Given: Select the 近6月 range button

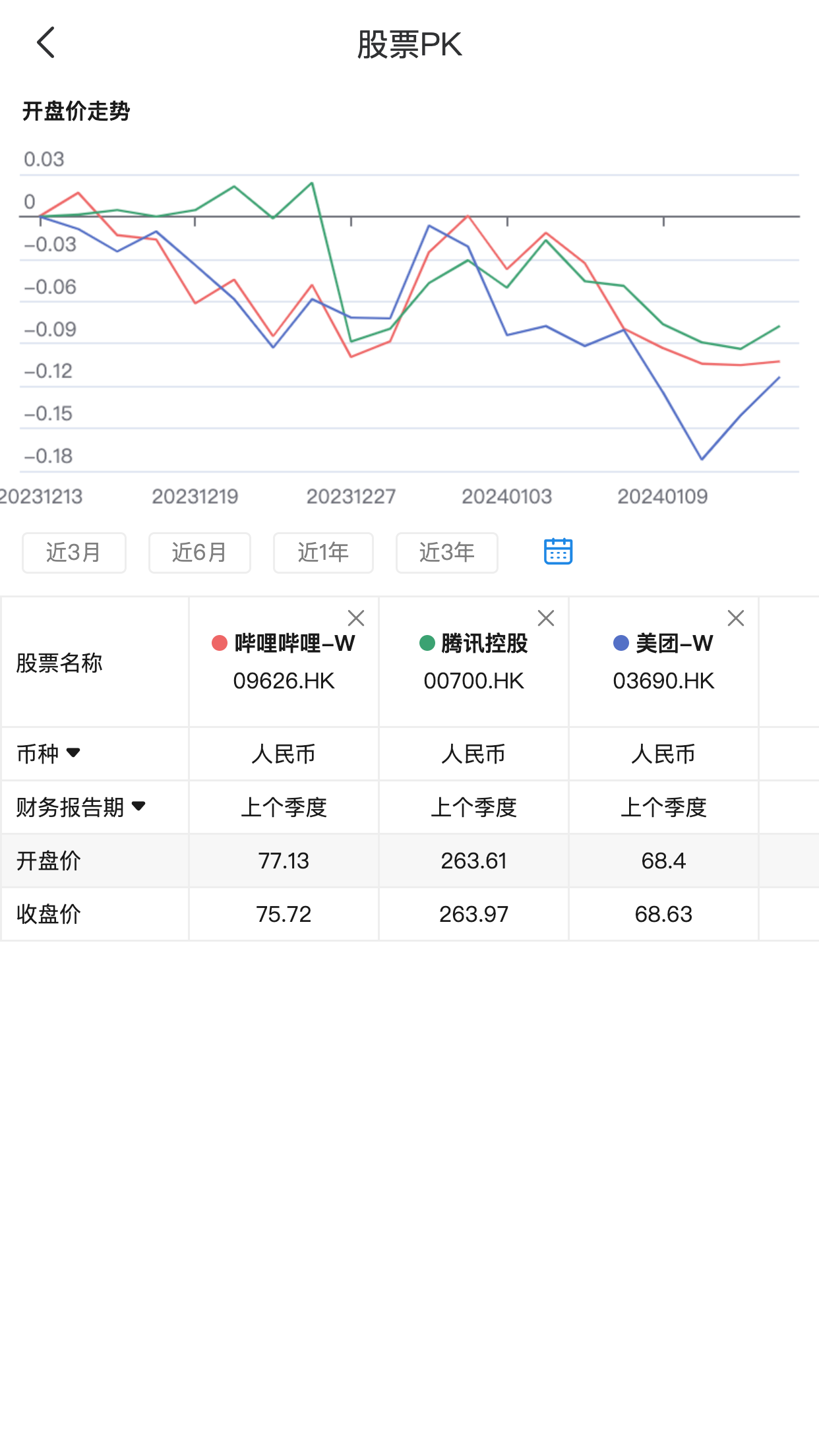Looking at the screenshot, I should [x=200, y=553].
